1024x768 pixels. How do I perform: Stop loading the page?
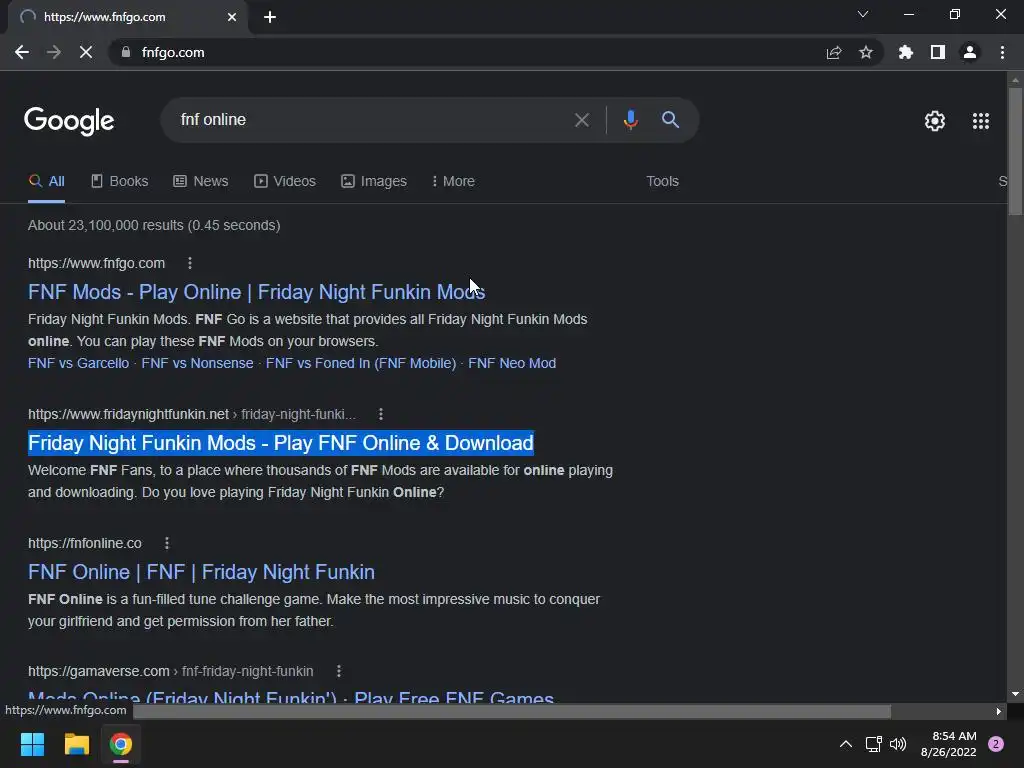tap(86, 52)
